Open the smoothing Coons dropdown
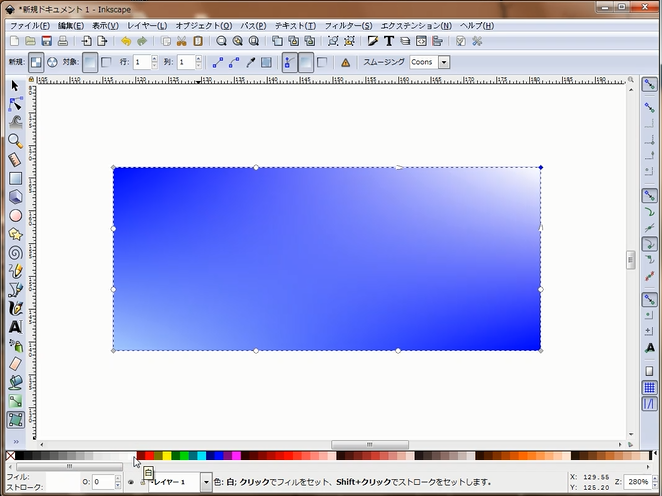The width and height of the screenshot is (662, 496). (443, 62)
